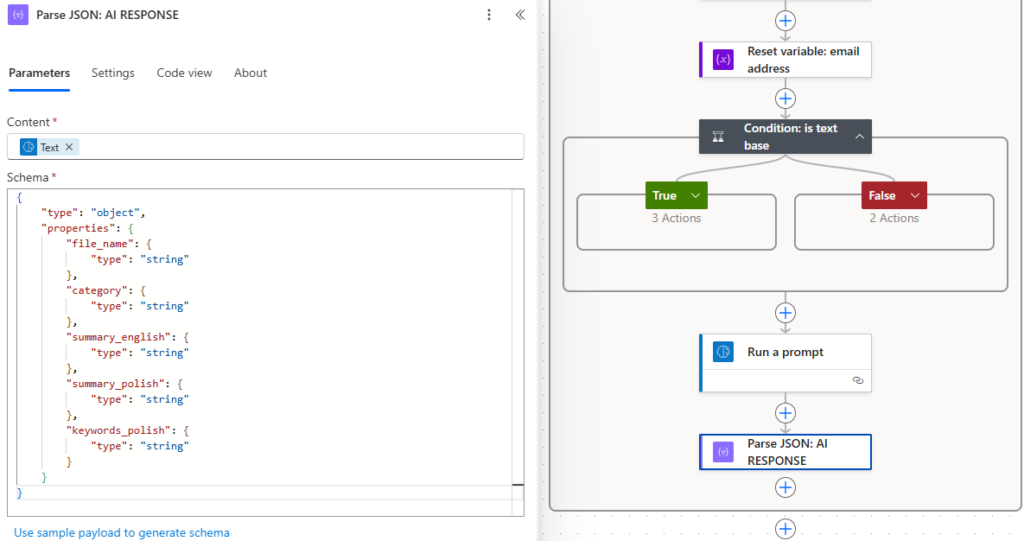Select the Reset variable: email address action
The image size is (1024, 541).
(x=785, y=59)
